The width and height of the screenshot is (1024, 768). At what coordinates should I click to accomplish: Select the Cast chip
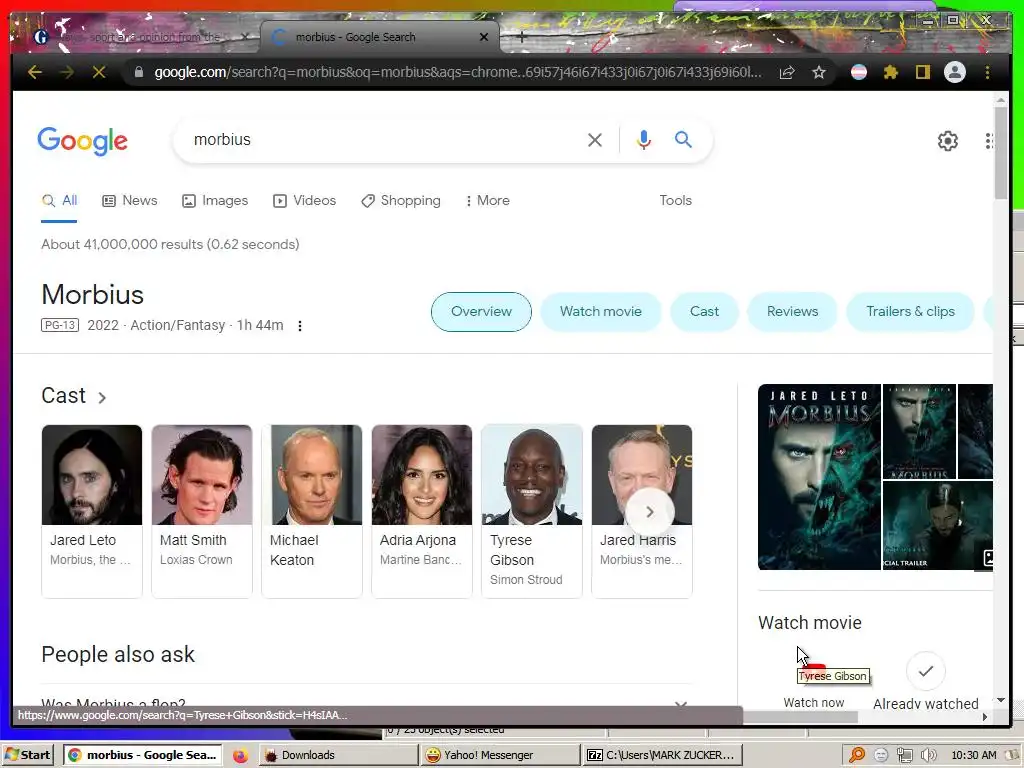click(704, 312)
